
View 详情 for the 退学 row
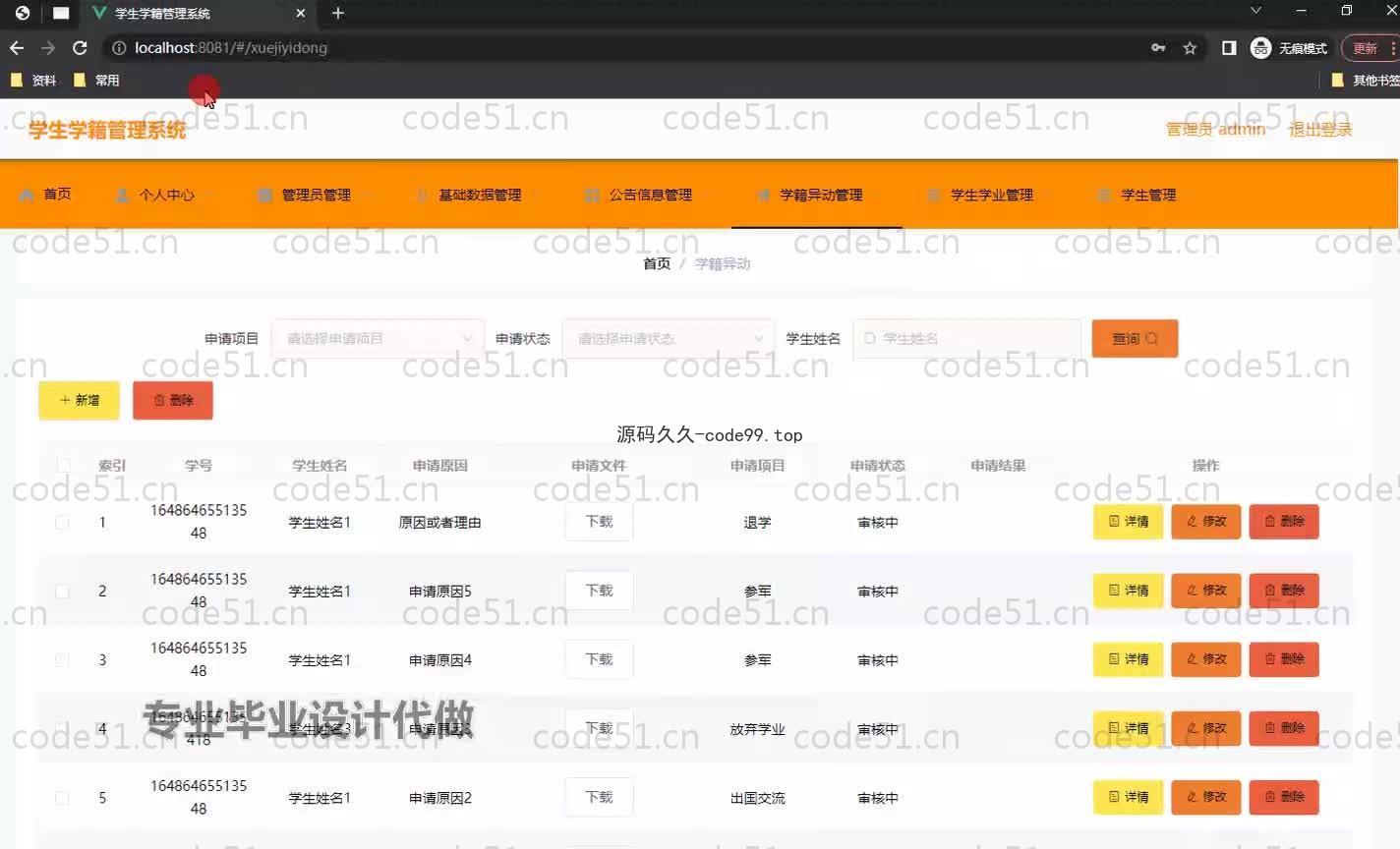(x=1129, y=522)
